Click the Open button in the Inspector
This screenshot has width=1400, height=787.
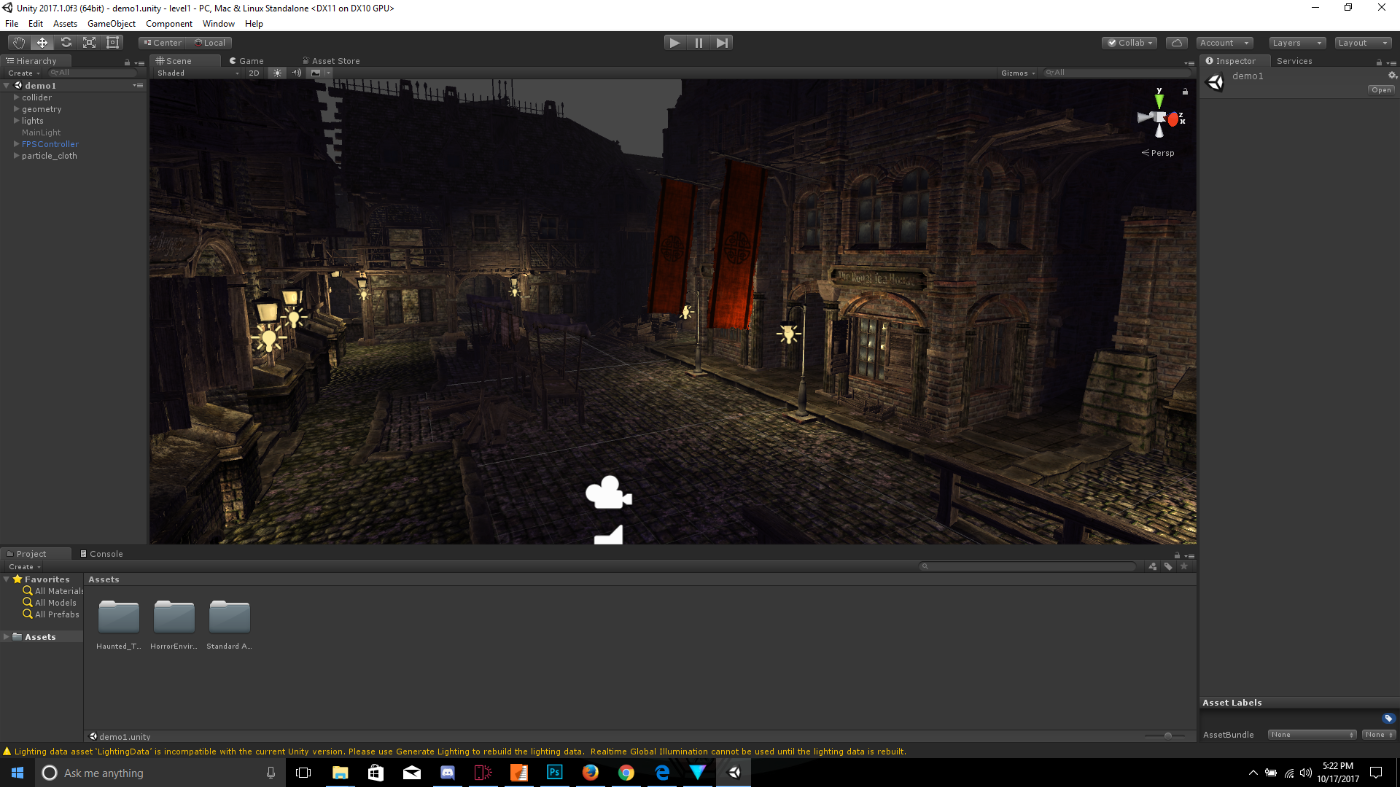[1381, 89]
